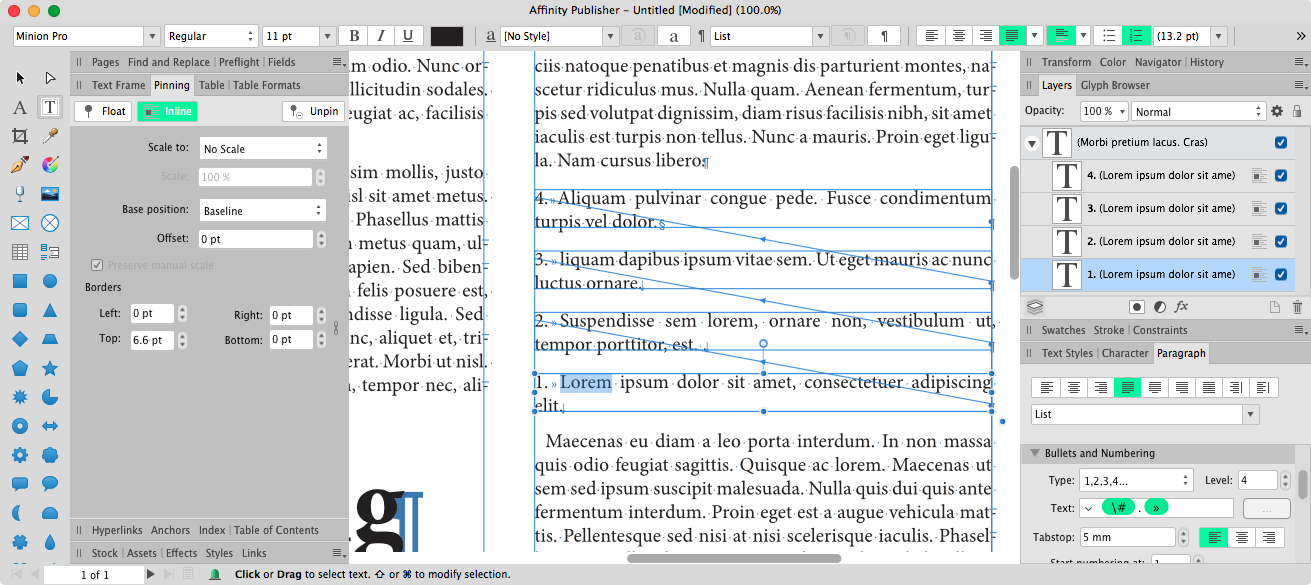The width and height of the screenshot is (1311, 585).
Task: Pick the Teardrop shape tool
Action: tap(50, 542)
